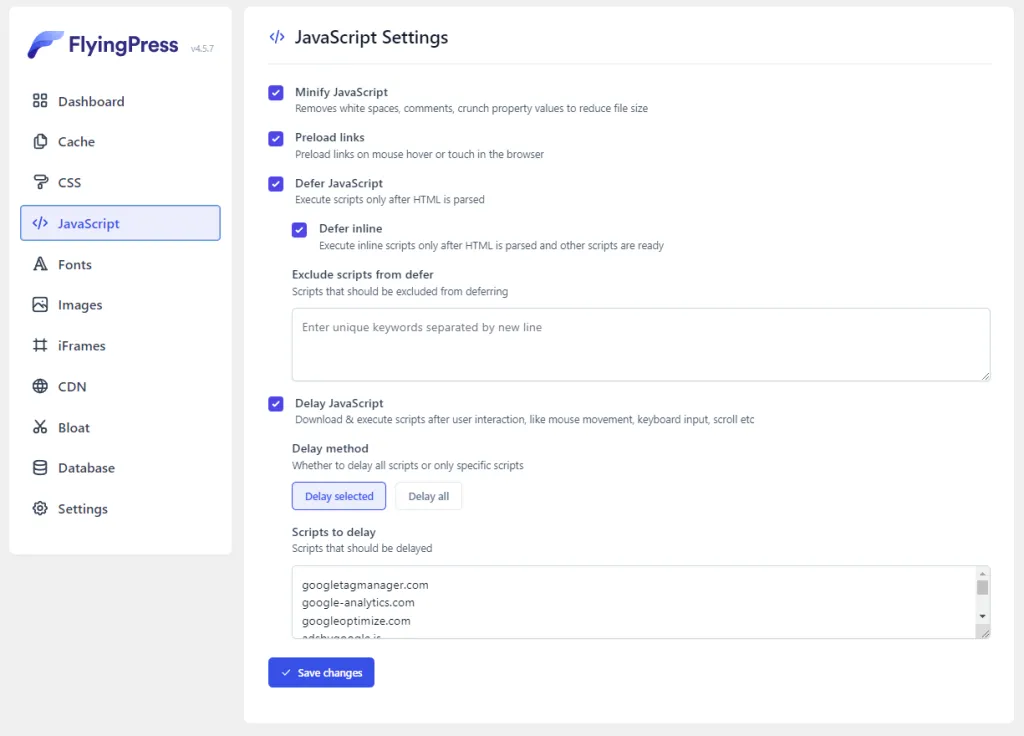Toggle the Preload links checkbox
Image resolution: width=1024 pixels, height=736 pixels.
tap(276, 139)
